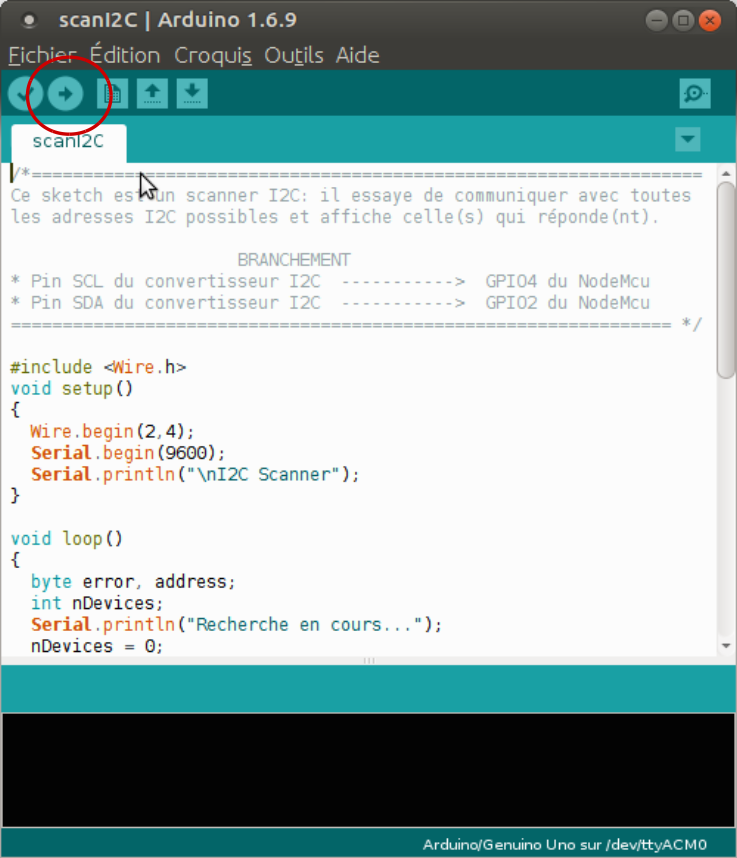The image size is (737, 858).
Task: Upload sketch with the right-arrow icon
Action: tap(65, 94)
